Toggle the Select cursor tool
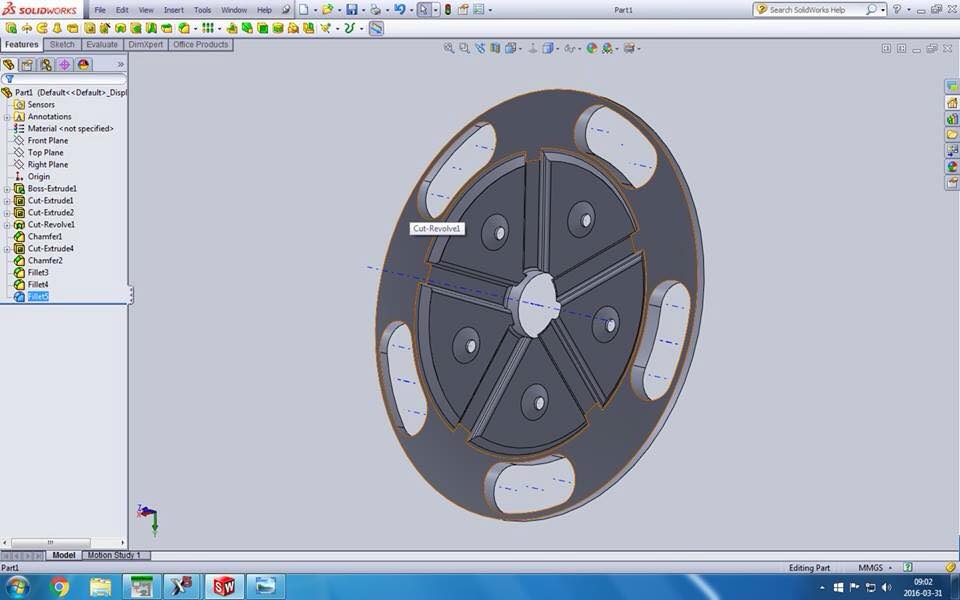960x600 pixels. (x=424, y=10)
